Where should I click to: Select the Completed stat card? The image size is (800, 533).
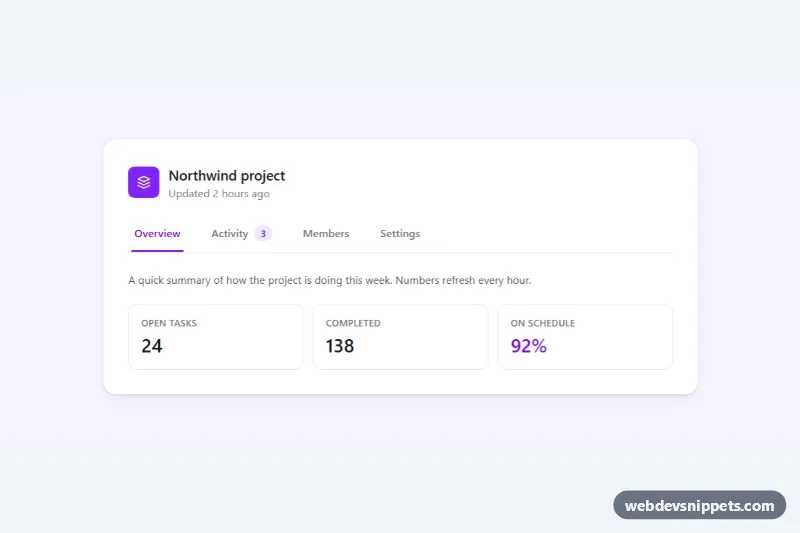[x=401, y=337]
